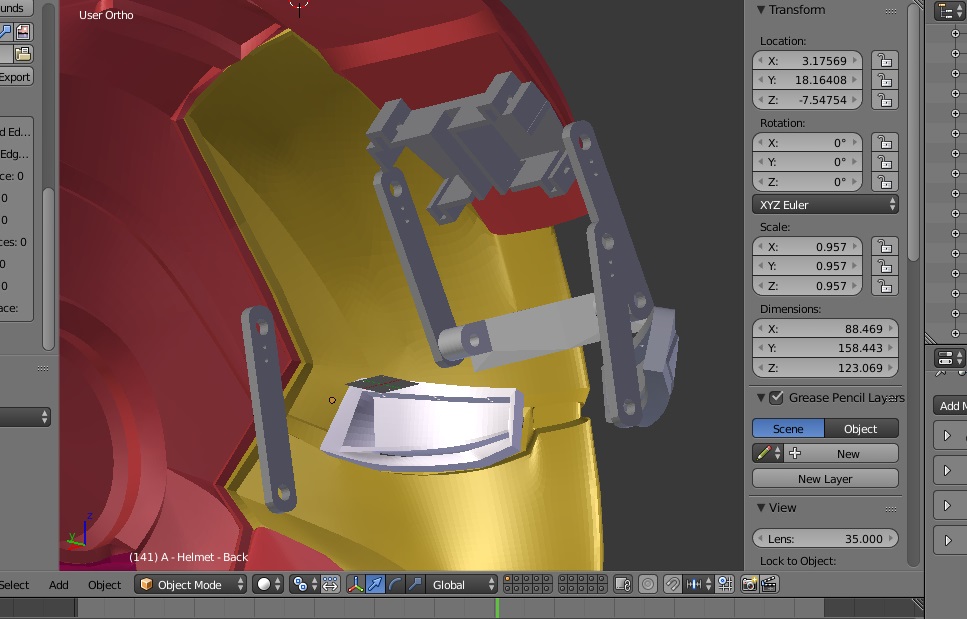Image resolution: width=967 pixels, height=619 pixels.
Task: Lock the Location X value
Action: [x=884, y=61]
